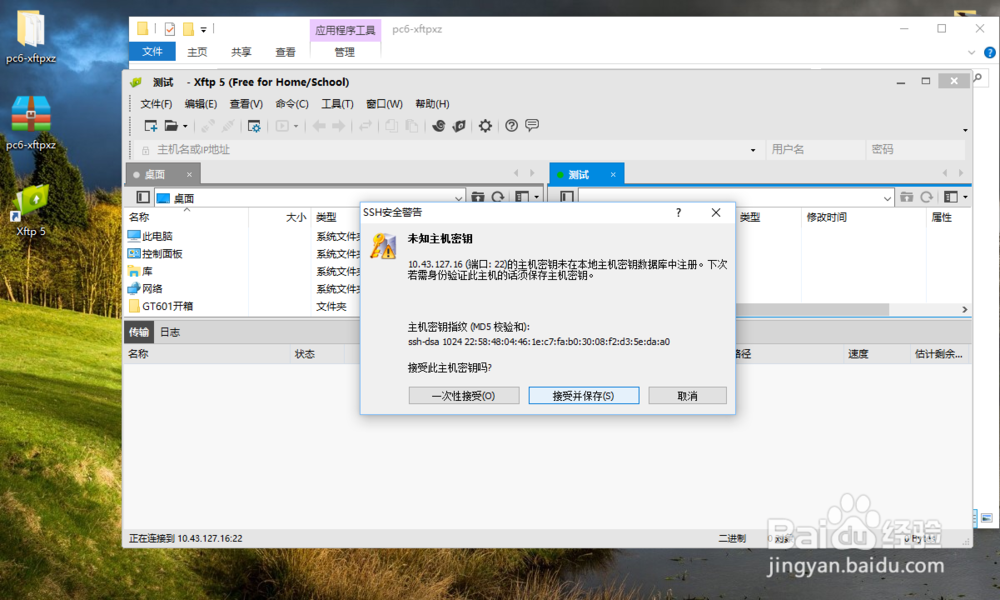Expand the remote path combo box arrow

887,198
